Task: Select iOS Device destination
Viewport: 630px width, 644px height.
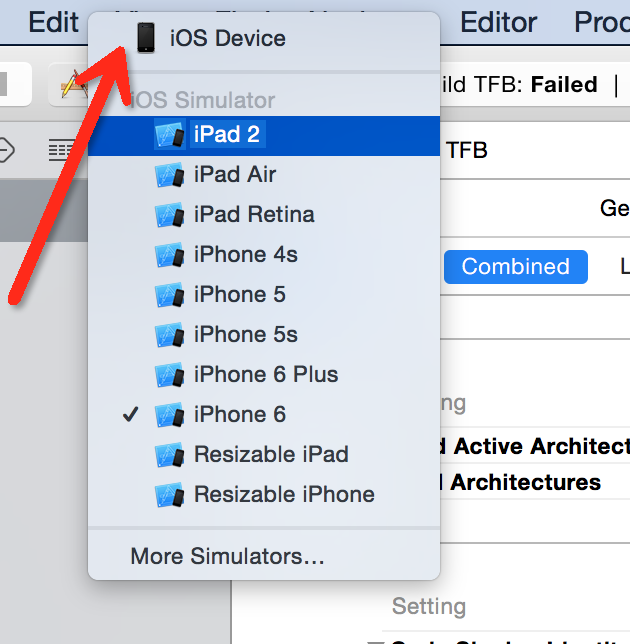Action: (x=264, y=39)
